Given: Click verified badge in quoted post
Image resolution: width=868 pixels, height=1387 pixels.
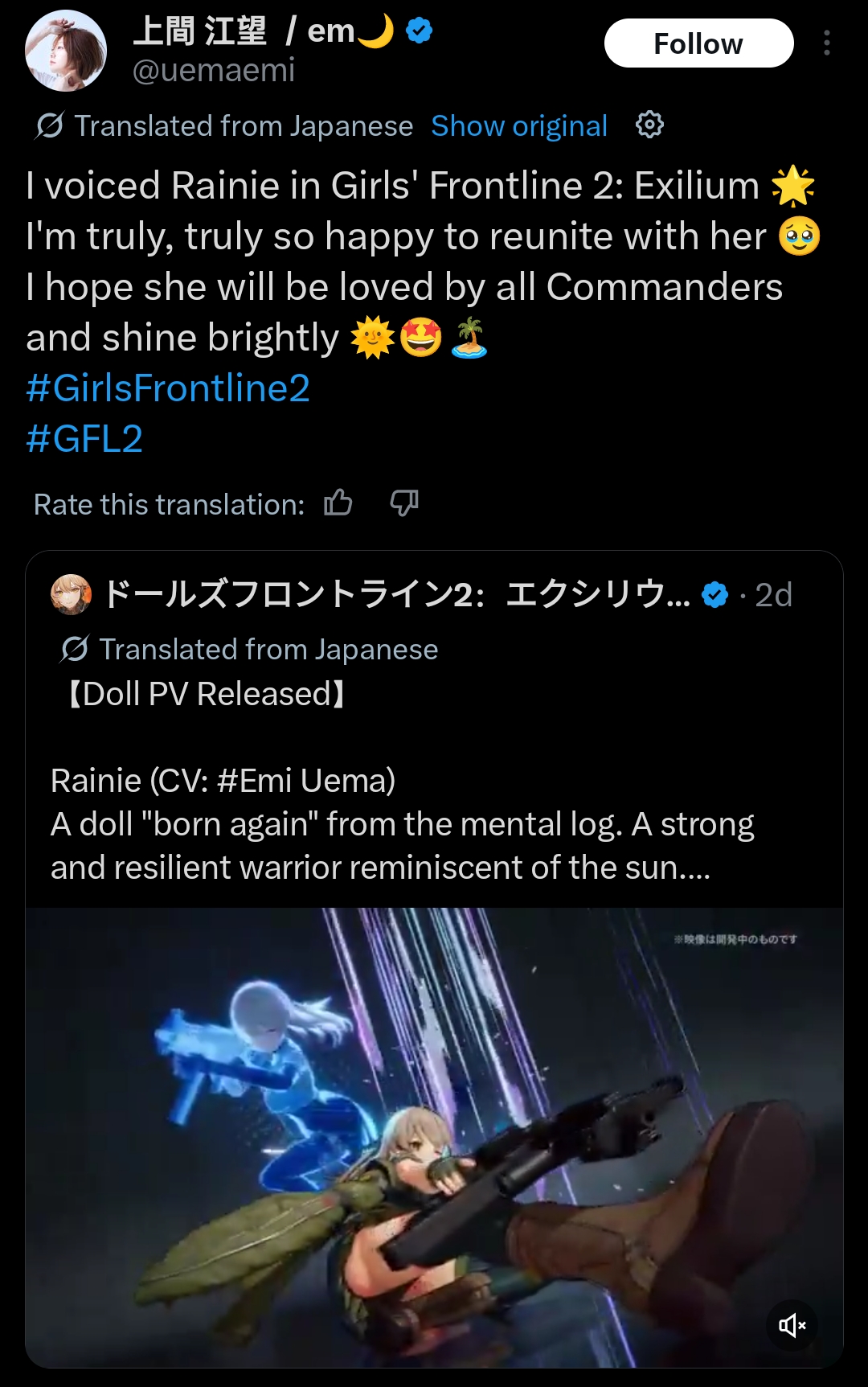Looking at the screenshot, I should tap(714, 595).
